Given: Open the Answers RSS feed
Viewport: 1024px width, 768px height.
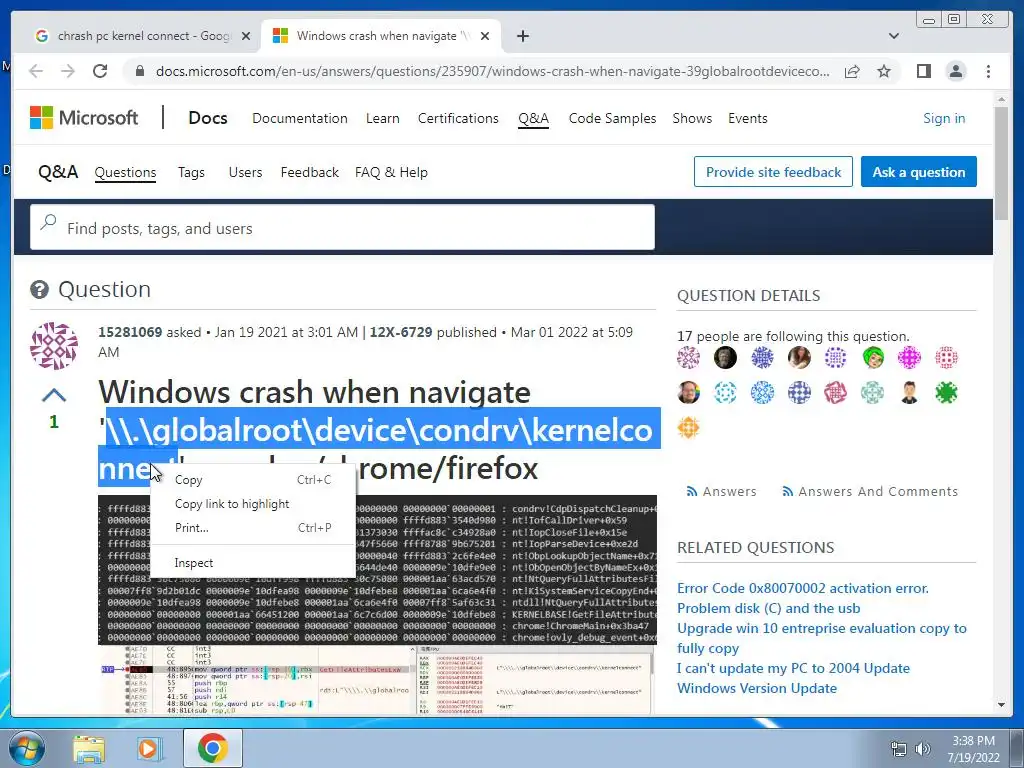Looking at the screenshot, I should pos(722,491).
